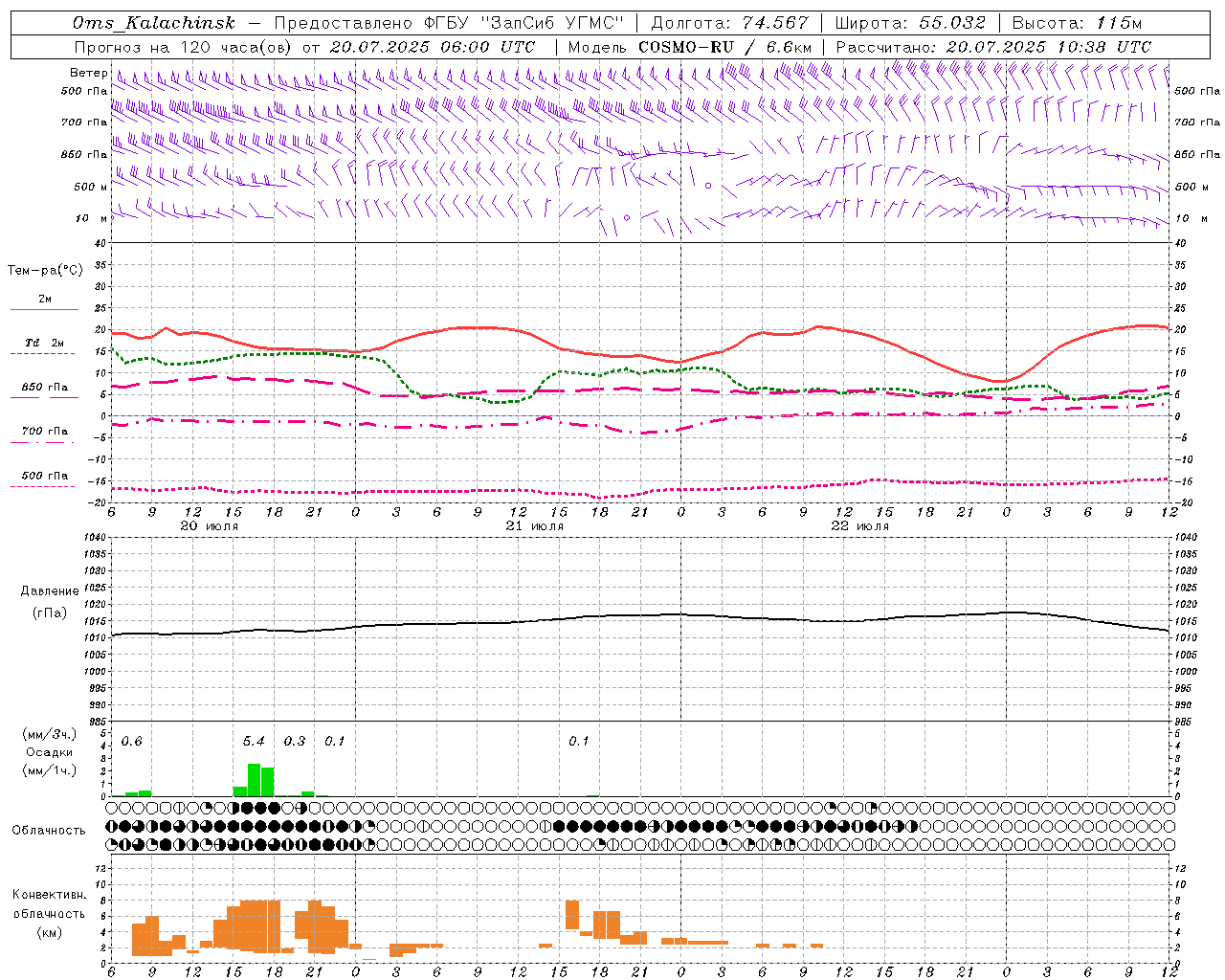Click the Широта: 55.032 header field
1225x980 pixels.
click(910, 23)
